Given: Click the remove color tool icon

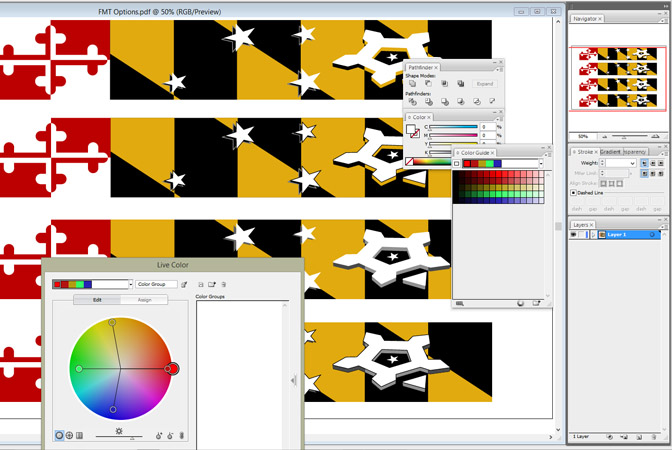Looking at the screenshot, I should pyautogui.click(x=170, y=436).
